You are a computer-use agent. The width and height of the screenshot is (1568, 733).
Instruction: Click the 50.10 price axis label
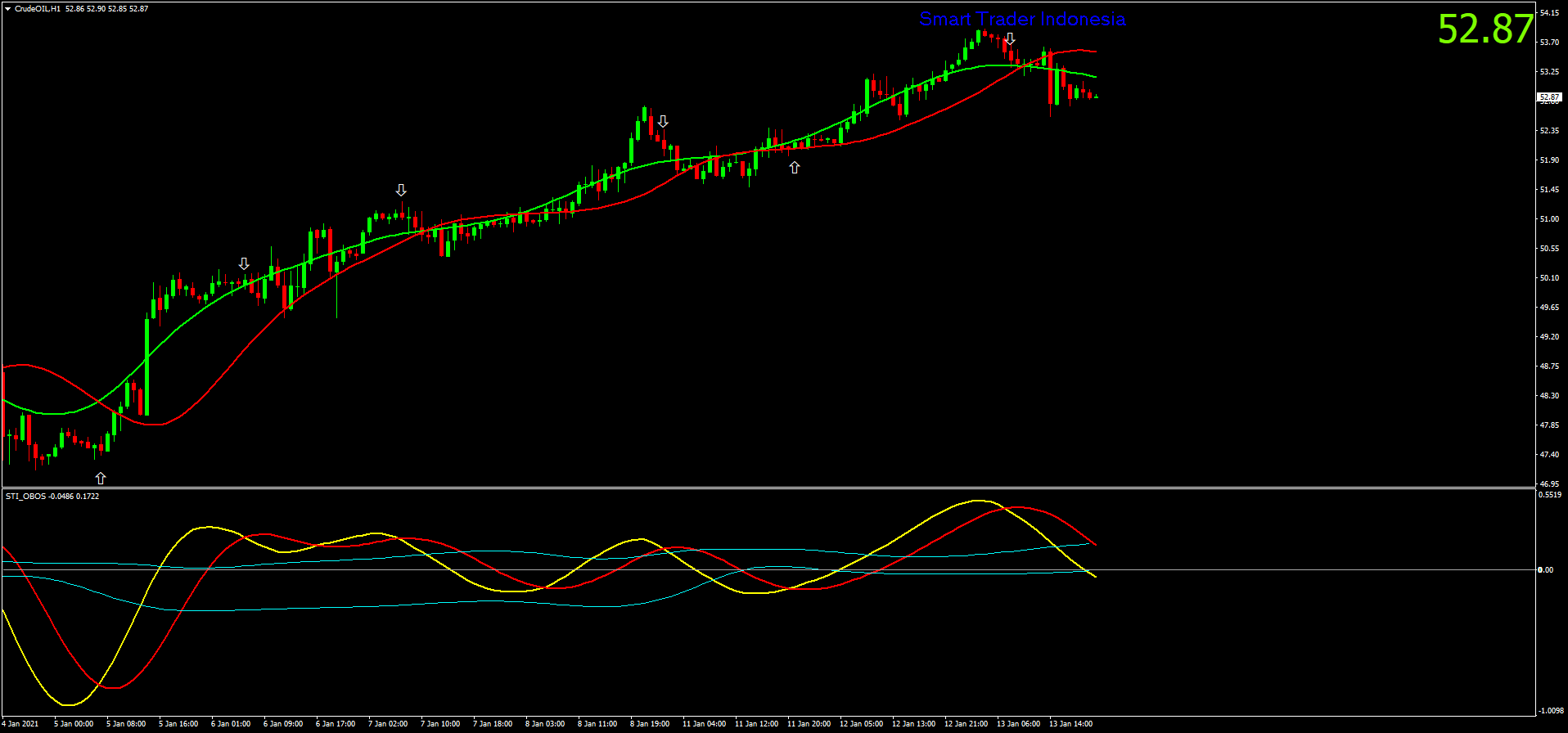point(1549,278)
